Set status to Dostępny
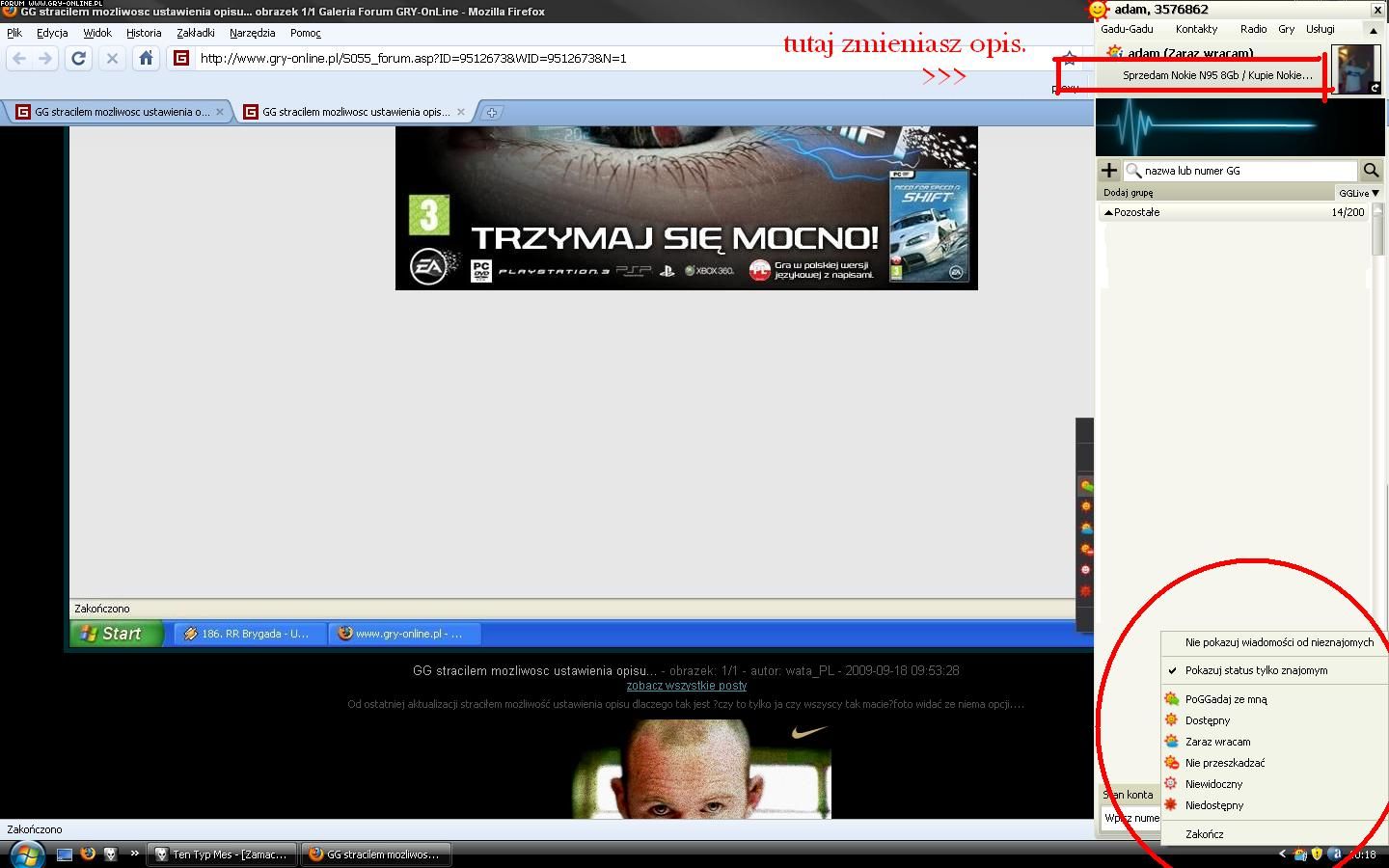 (1207, 720)
